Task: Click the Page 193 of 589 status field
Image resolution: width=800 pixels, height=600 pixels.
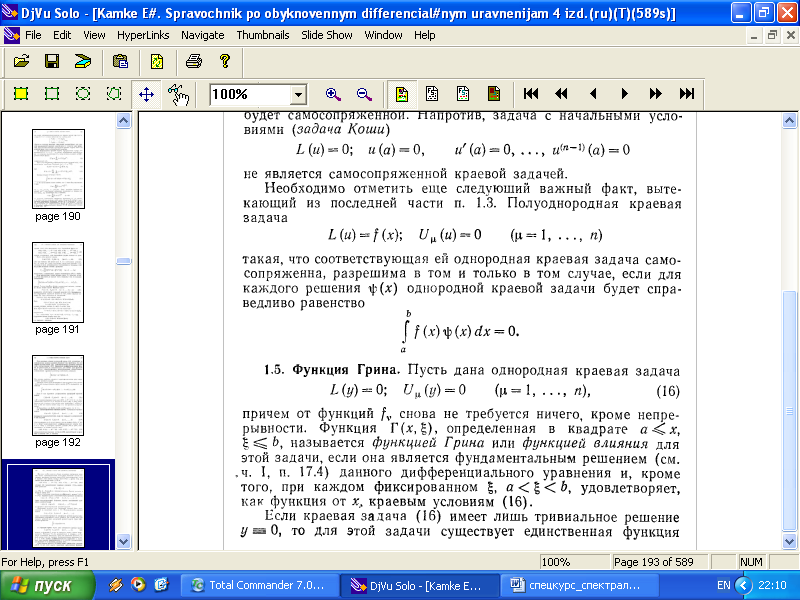Action: (x=659, y=562)
